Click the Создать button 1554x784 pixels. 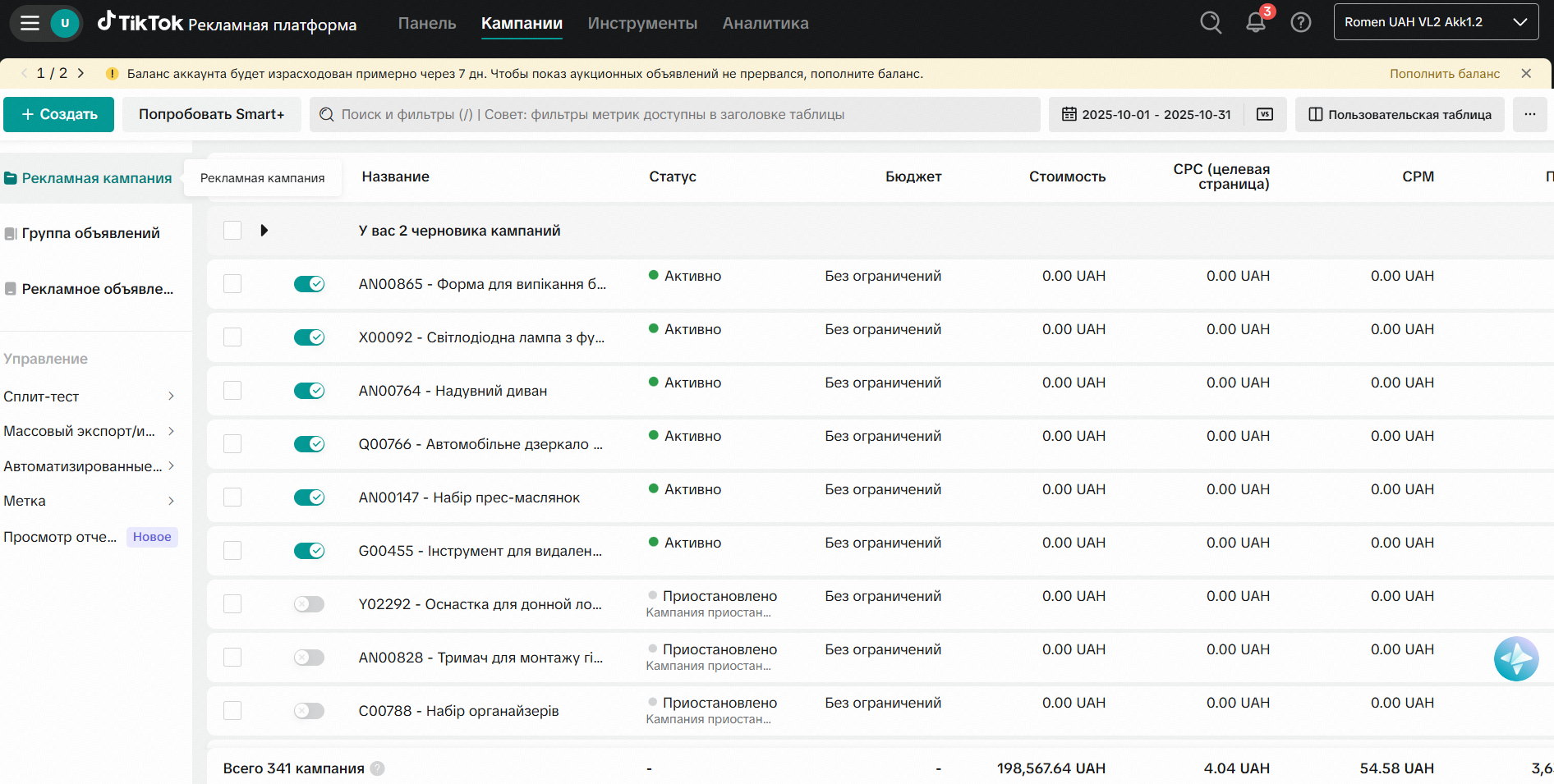click(x=60, y=115)
